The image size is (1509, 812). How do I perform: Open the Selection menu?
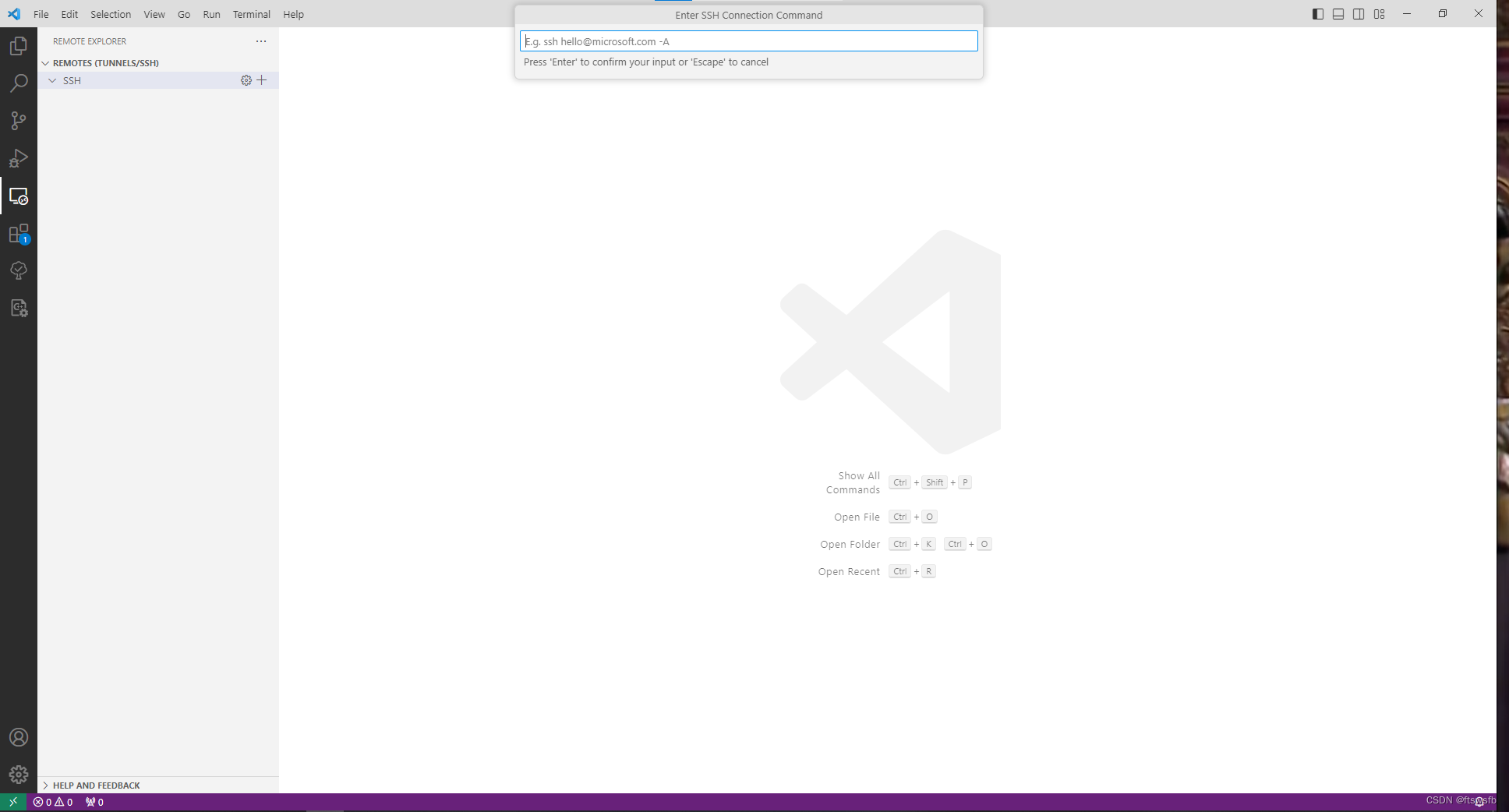(x=111, y=14)
